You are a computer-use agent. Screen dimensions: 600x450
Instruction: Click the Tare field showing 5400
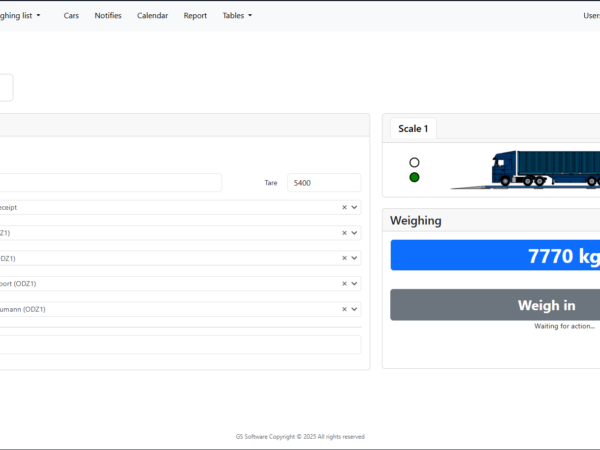(324, 183)
